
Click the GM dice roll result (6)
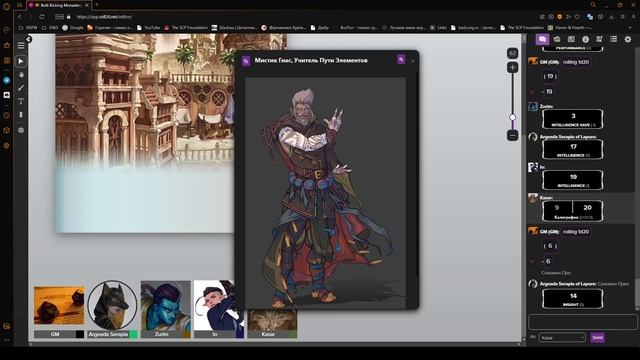click(x=550, y=246)
